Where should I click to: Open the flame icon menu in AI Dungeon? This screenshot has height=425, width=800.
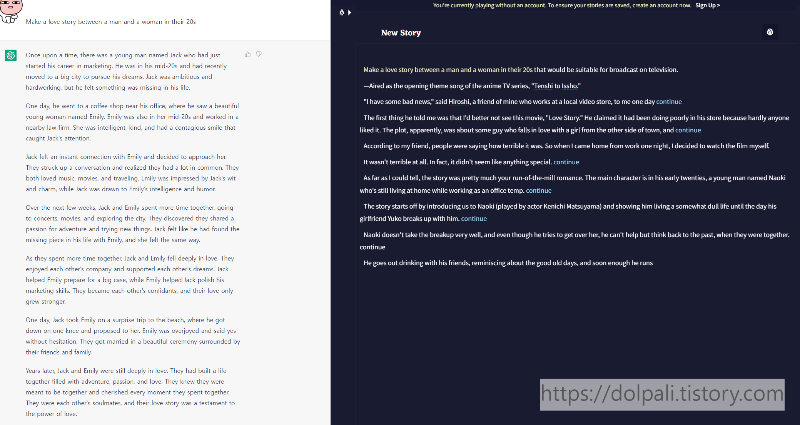pyautogui.click(x=342, y=12)
